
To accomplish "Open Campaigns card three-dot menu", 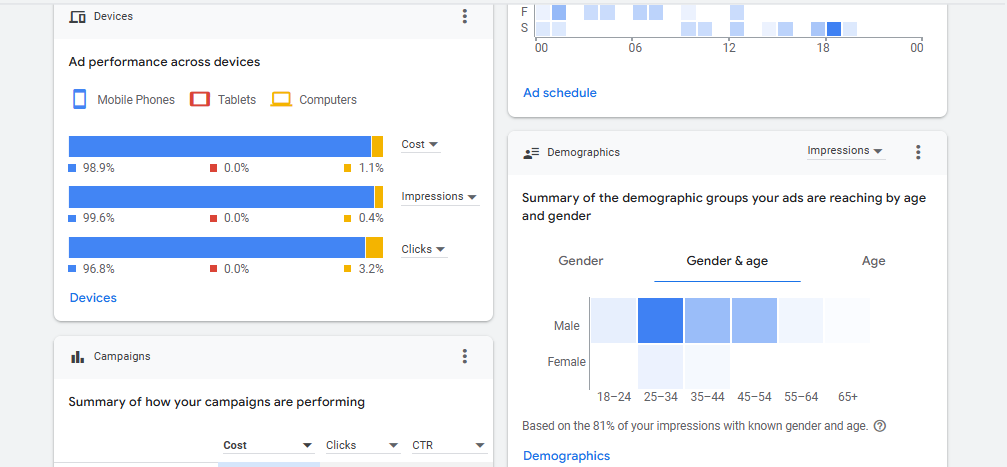I will (464, 356).
